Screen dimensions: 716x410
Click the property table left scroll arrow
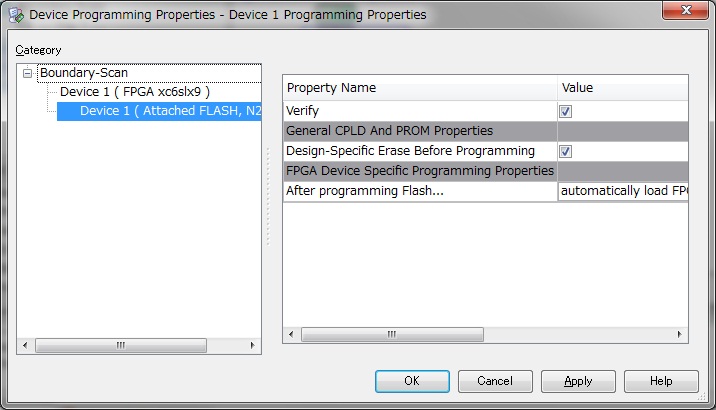tap(291, 334)
